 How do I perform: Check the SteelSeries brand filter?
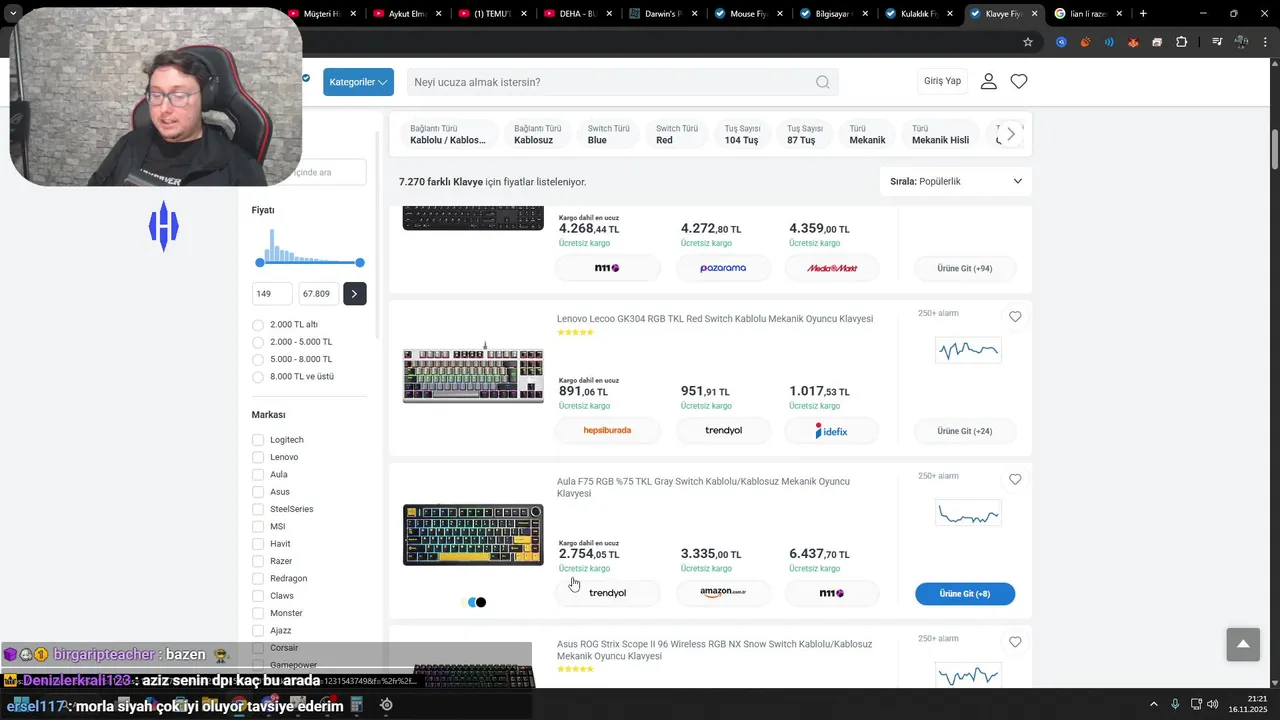258,509
